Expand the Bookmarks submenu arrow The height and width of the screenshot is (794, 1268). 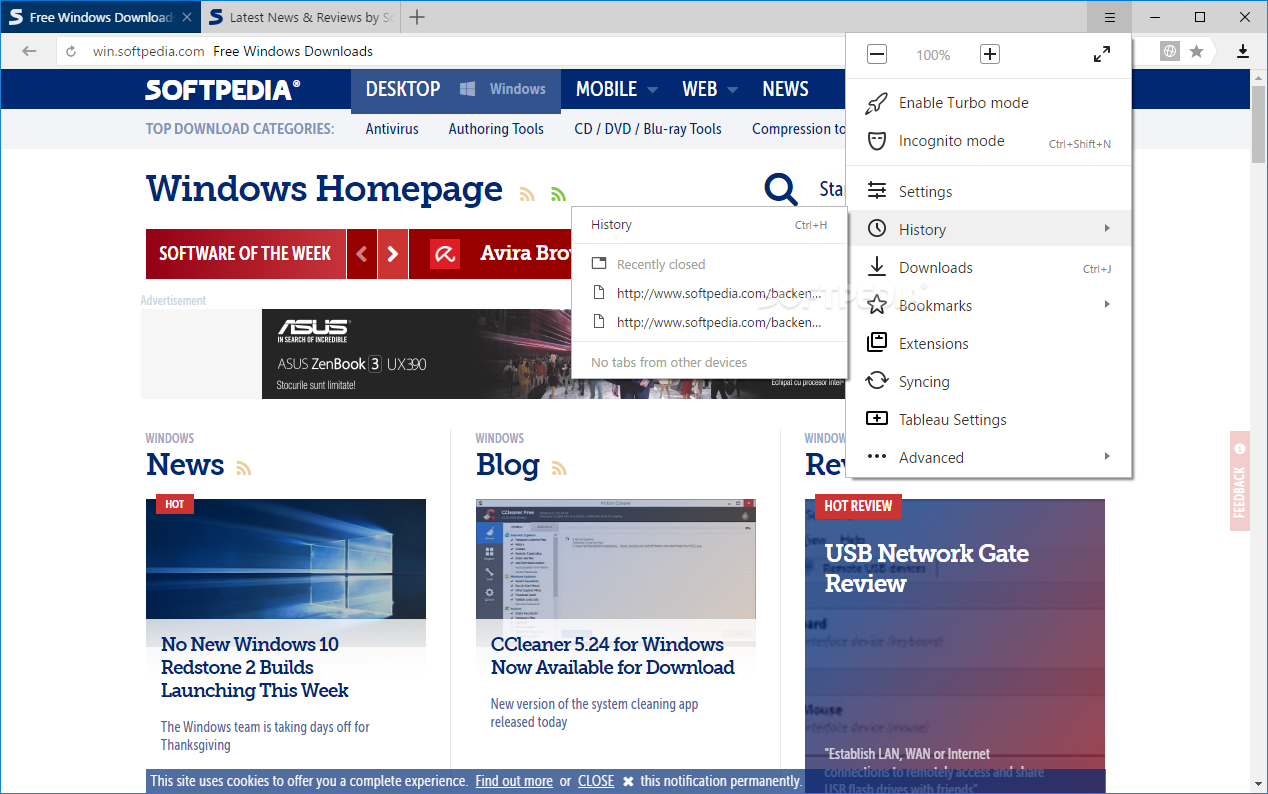pyautogui.click(x=1107, y=304)
